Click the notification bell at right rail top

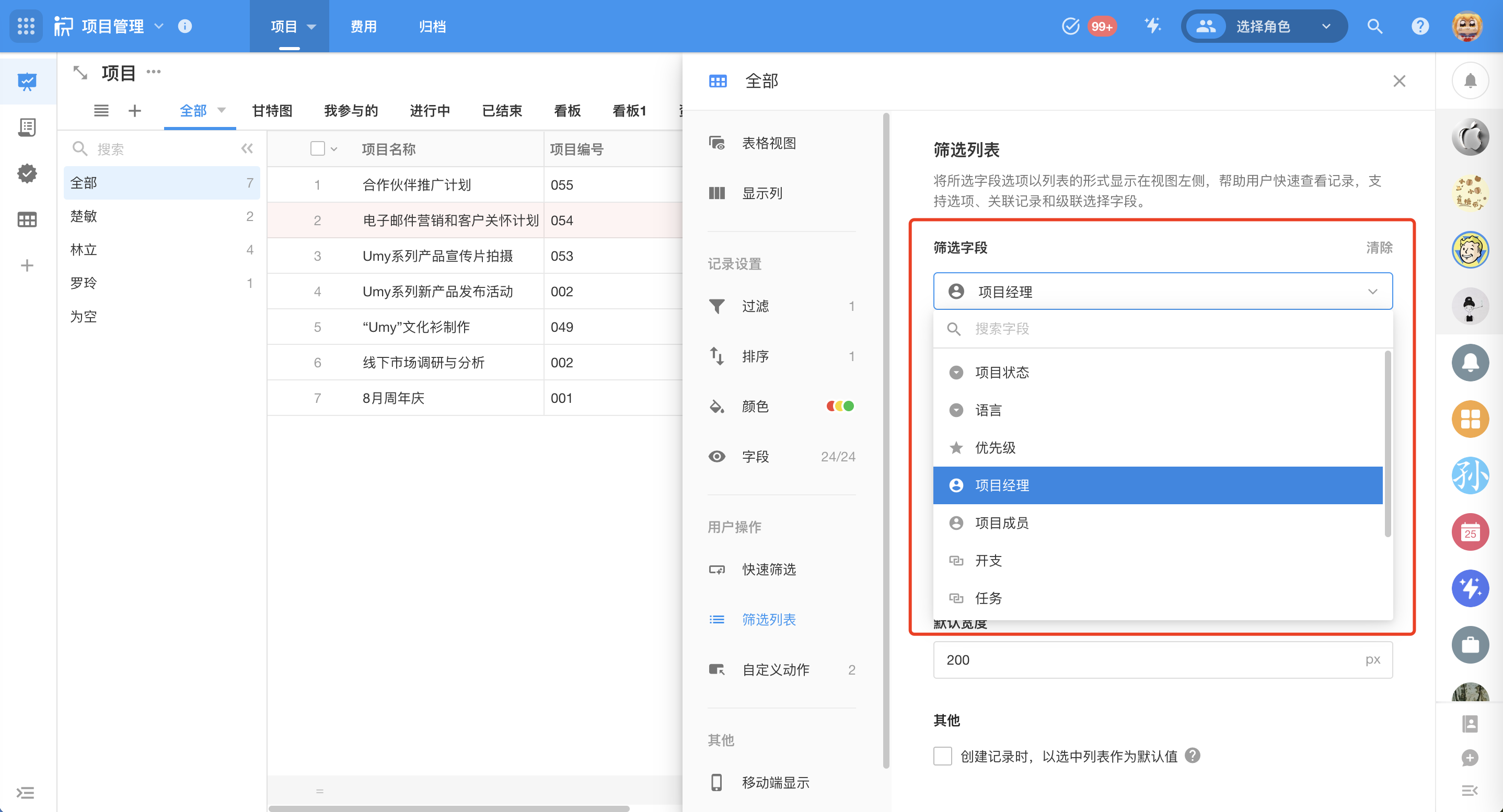1470,81
